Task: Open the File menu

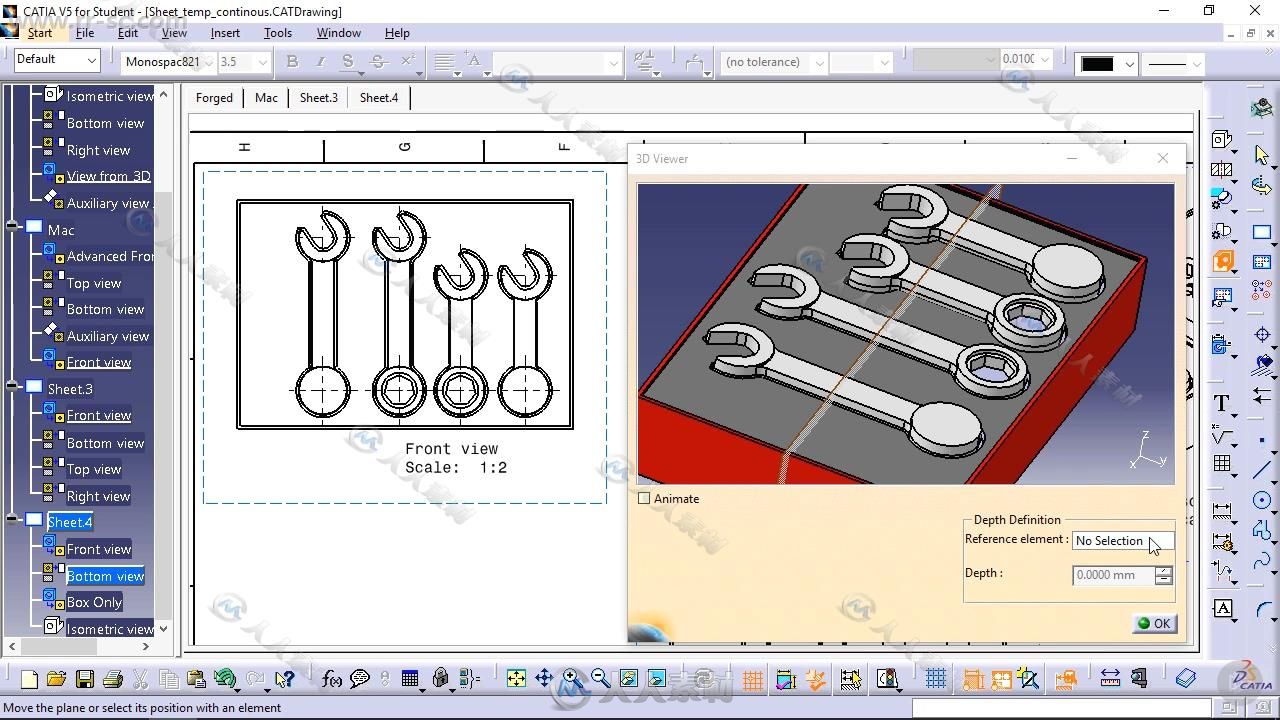Action: (x=85, y=33)
